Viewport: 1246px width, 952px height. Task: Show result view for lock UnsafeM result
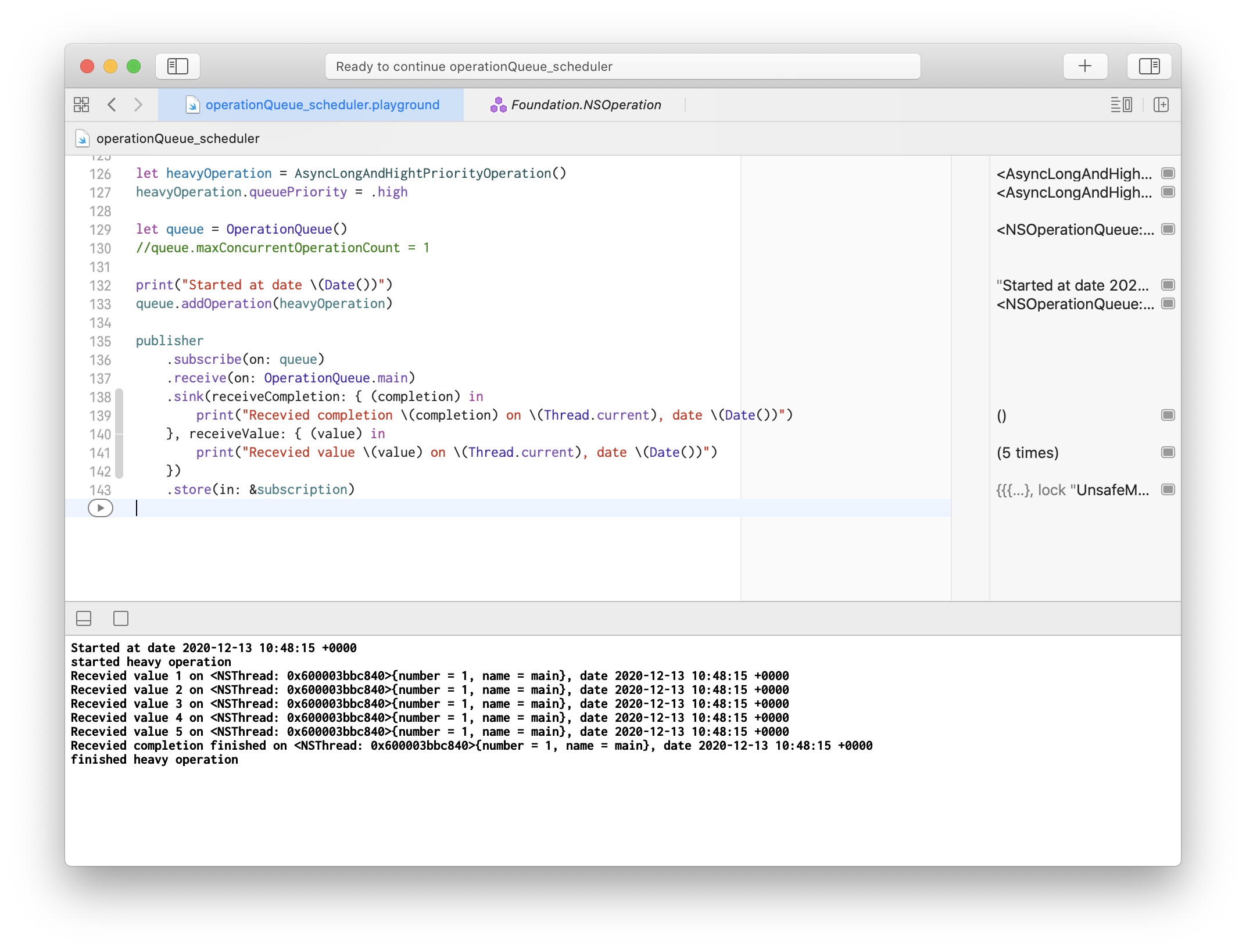tap(1168, 489)
